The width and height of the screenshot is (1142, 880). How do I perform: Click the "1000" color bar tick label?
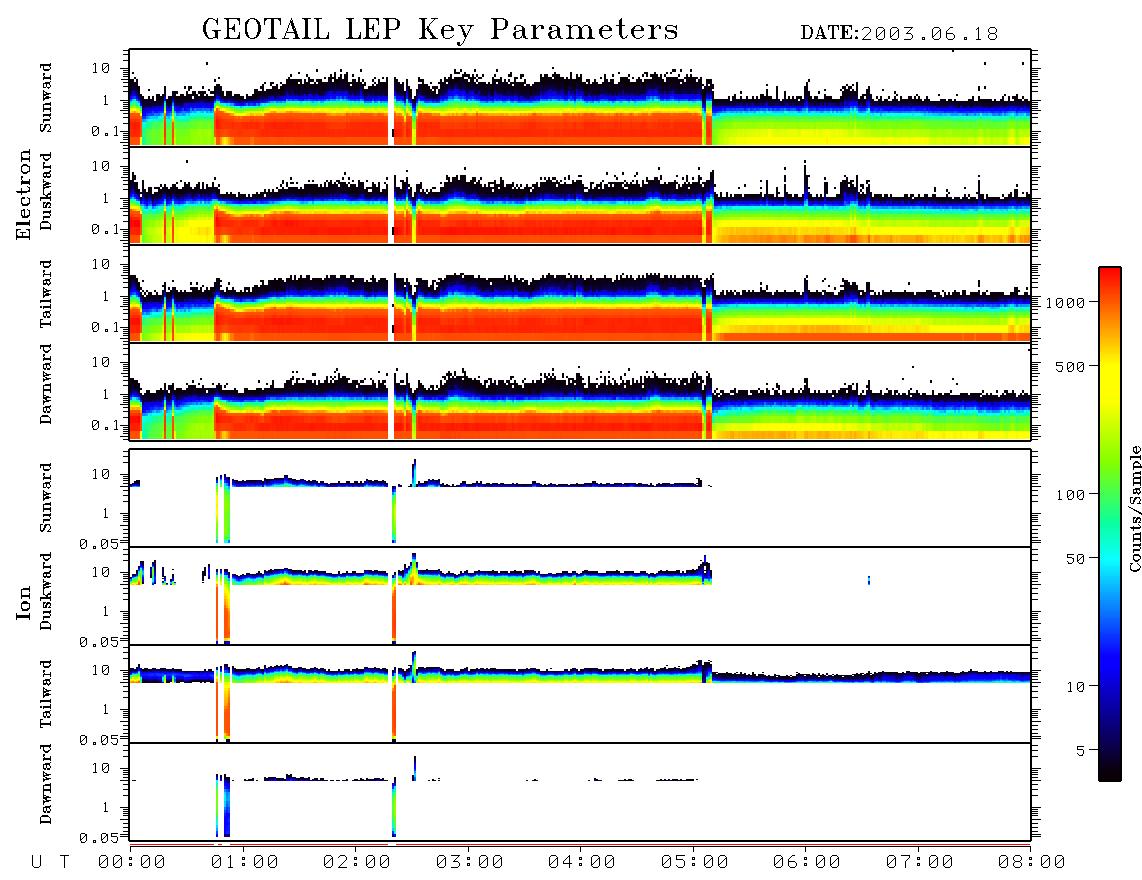(x=1066, y=302)
